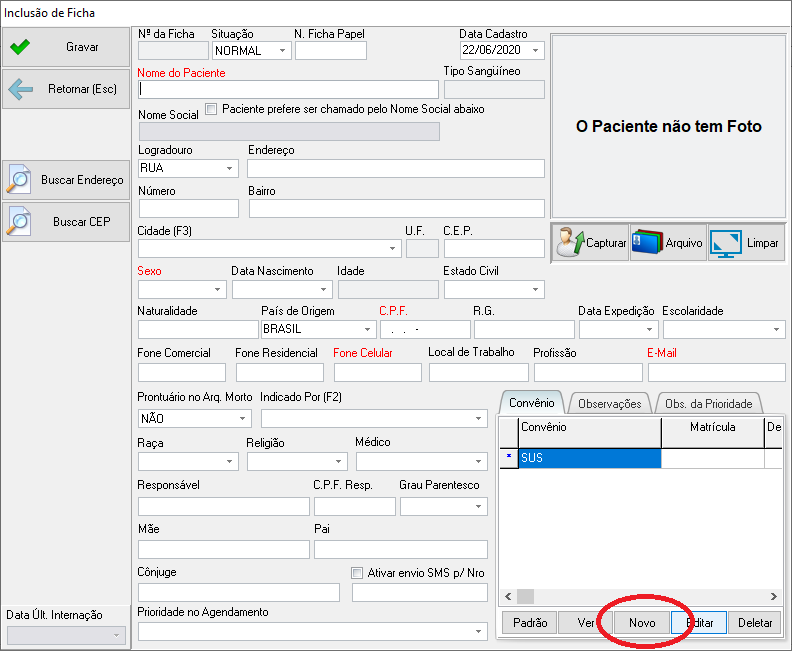Switch to the Observações tab
The height and width of the screenshot is (651, 792).
coord(609,404)
